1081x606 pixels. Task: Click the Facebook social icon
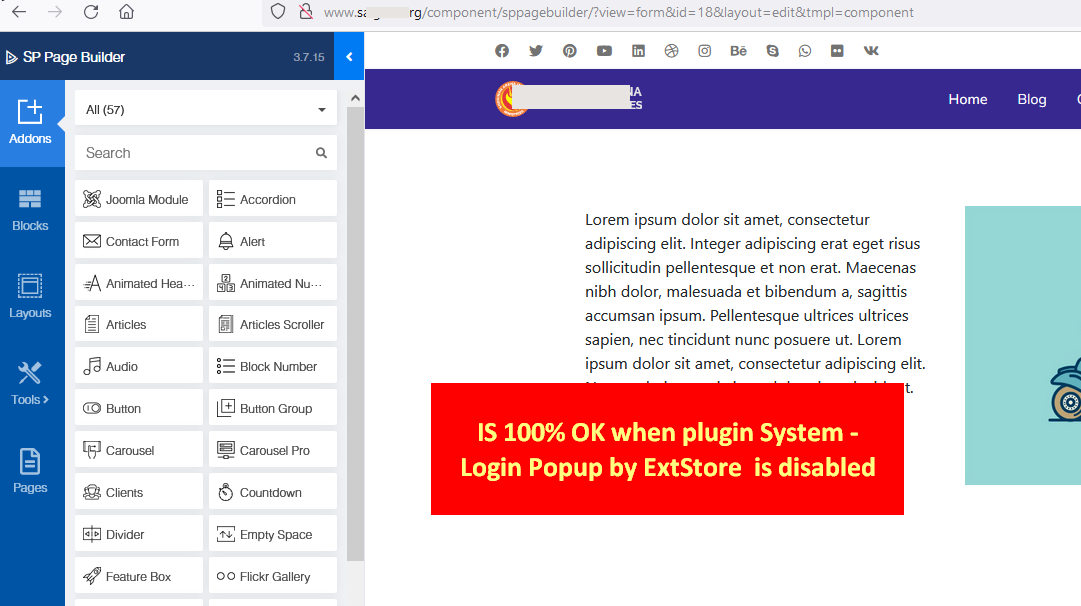(x=502, y=51)
